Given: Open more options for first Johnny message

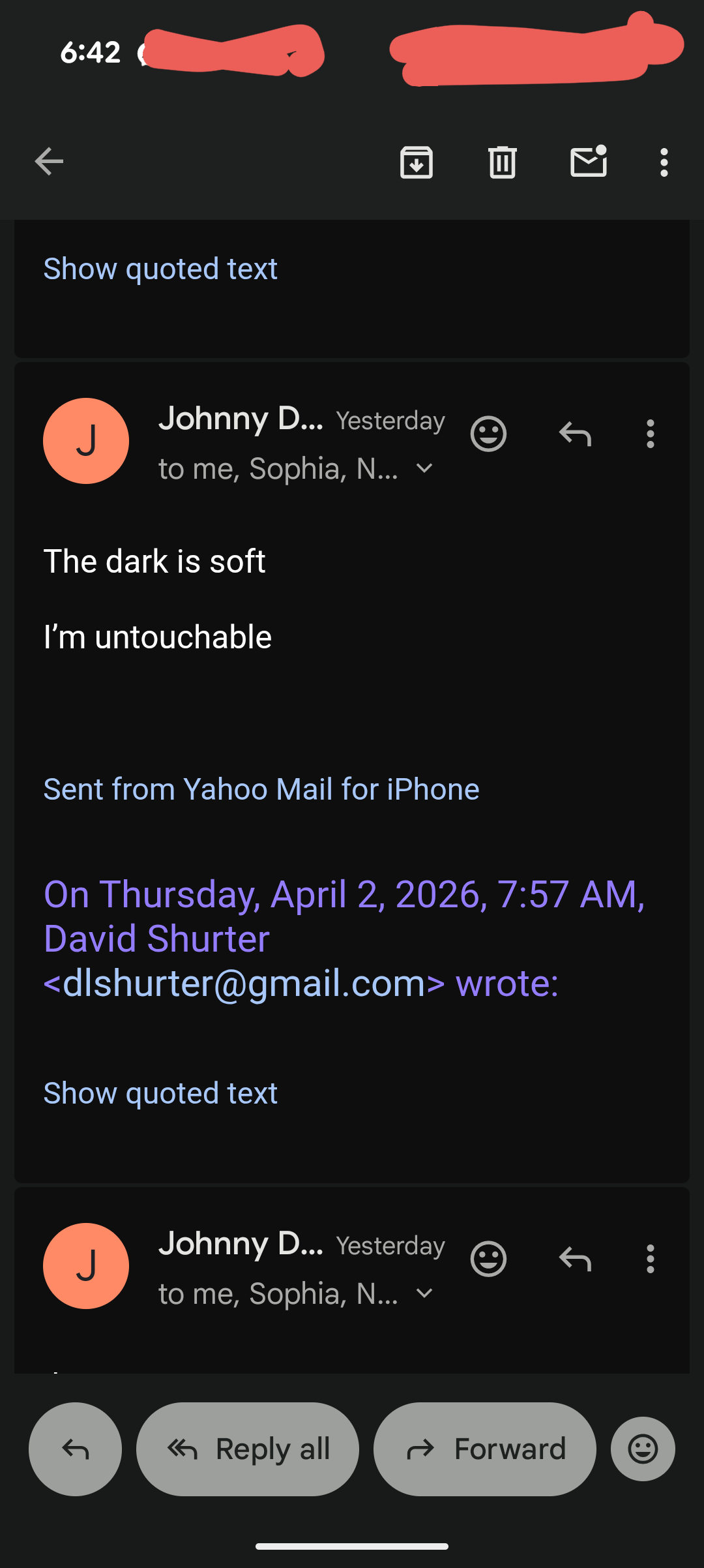Looking at the screenshot, I should tap(650, 434).
